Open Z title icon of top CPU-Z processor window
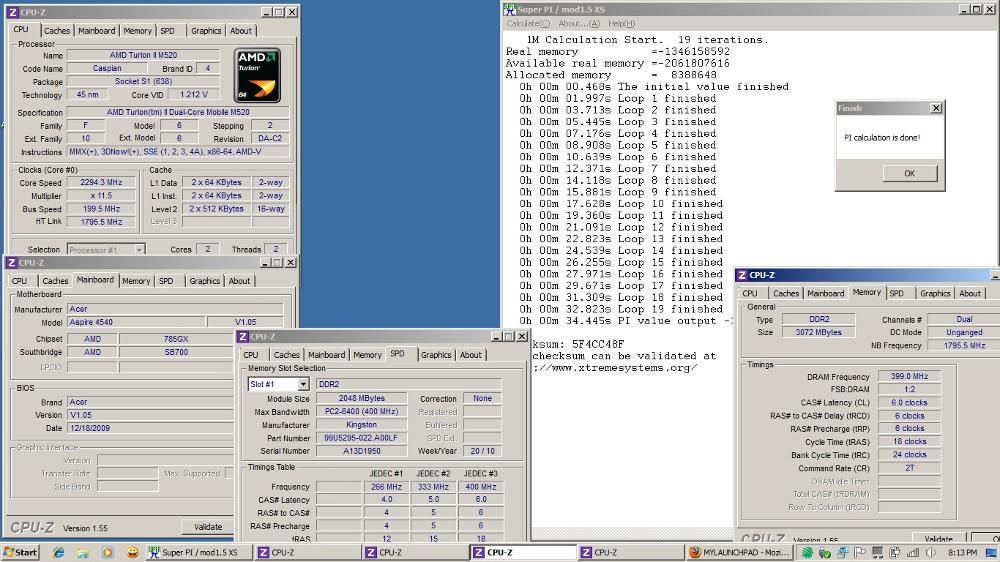This screenshot has width=1000, height=562. click(x=13, y=12)
